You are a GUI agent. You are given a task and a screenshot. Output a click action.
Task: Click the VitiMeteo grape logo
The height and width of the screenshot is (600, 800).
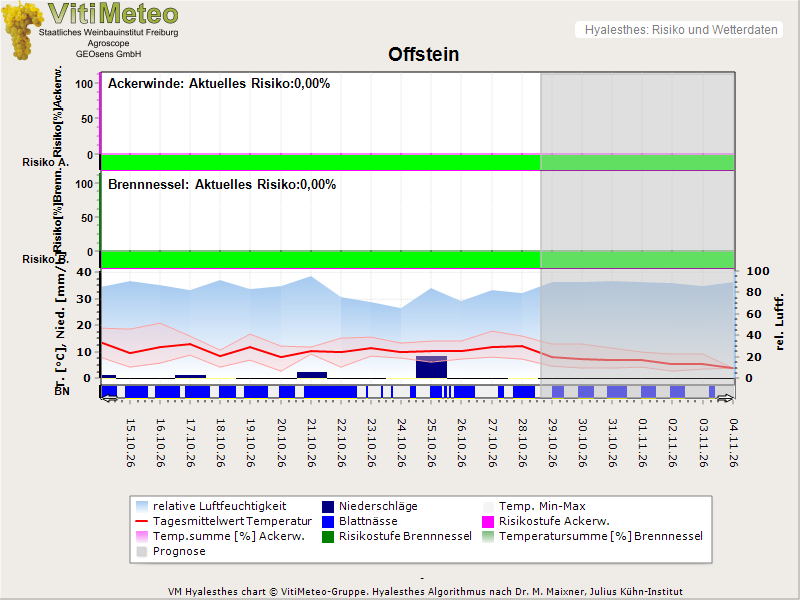(21, 31)
